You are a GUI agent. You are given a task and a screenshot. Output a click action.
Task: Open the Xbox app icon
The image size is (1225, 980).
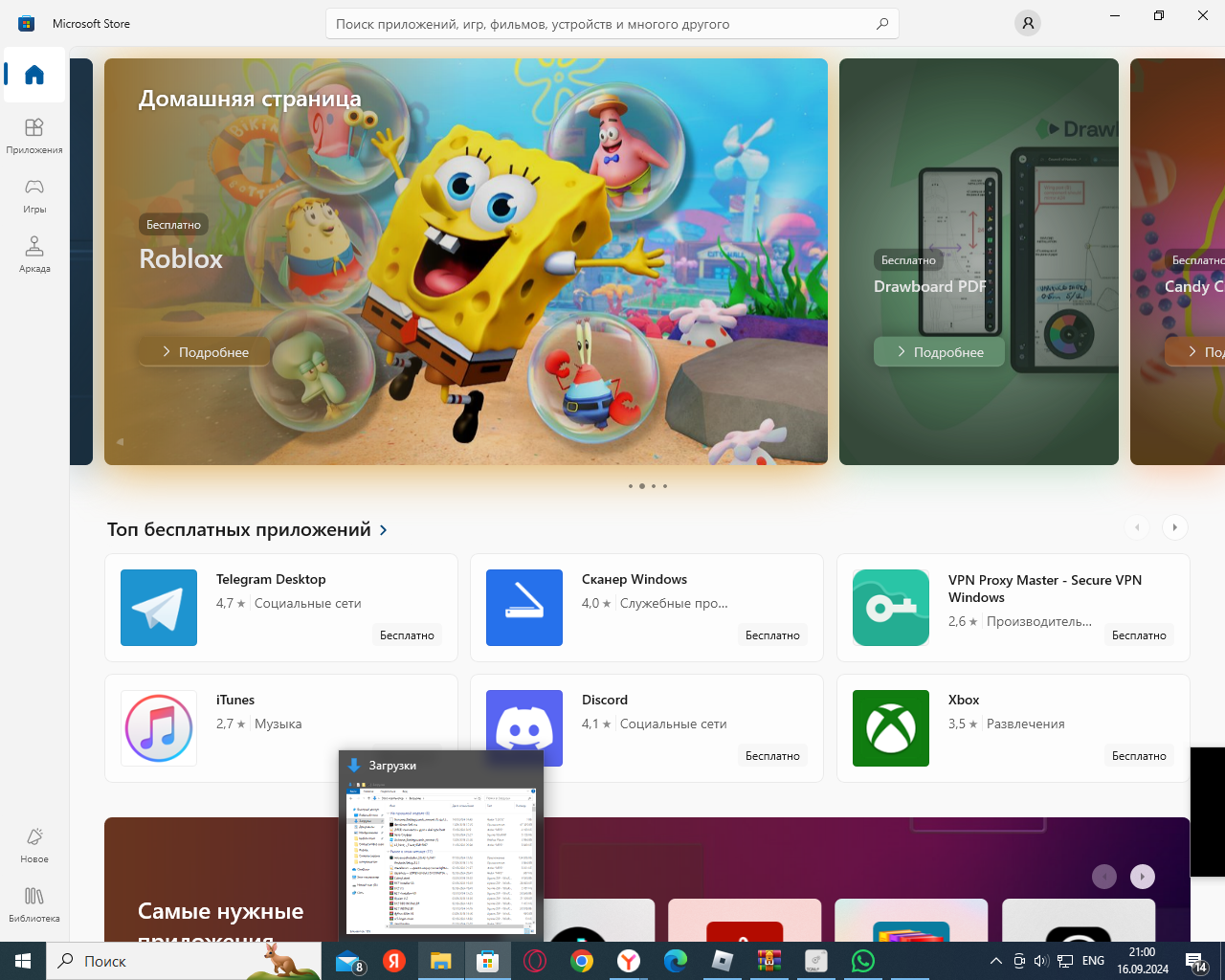[x=891, y=728]
